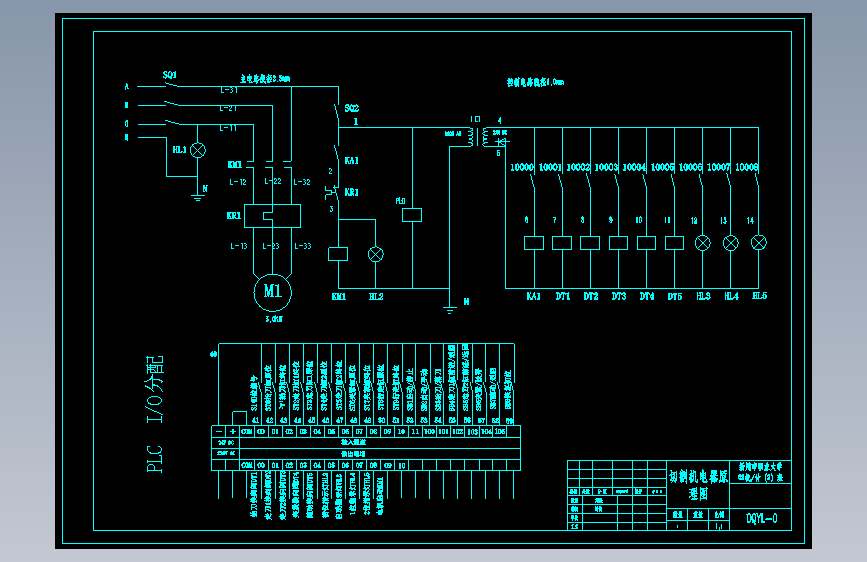Select the 10004 contact label
This screenshot has height=562, width=867.
click(x=634, y=167)
